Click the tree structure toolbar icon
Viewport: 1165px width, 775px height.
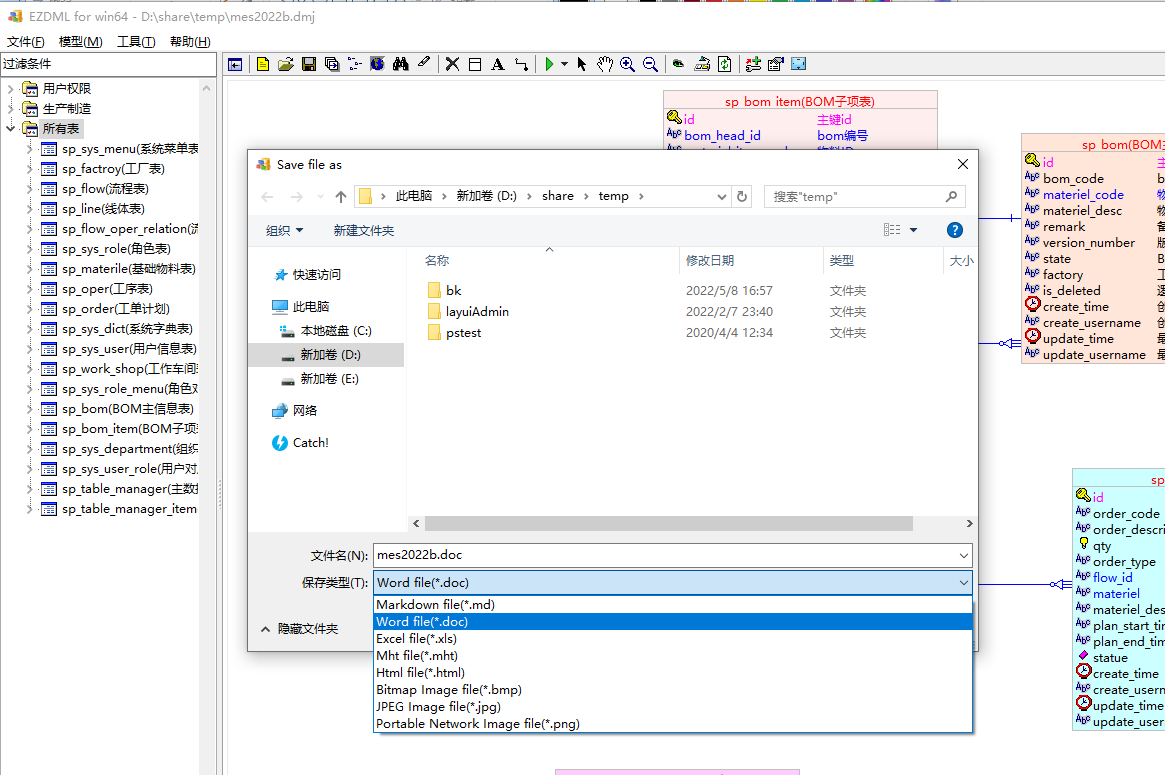(355, 65)
